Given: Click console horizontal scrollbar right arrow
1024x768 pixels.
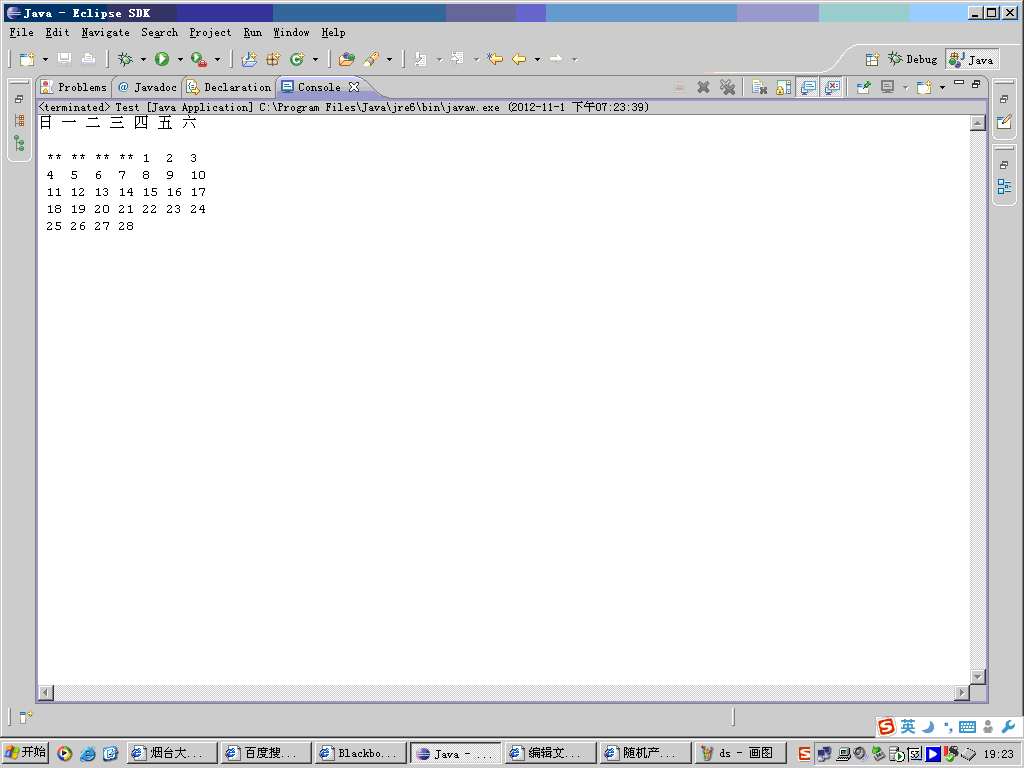Looking at the screenshot, I should click(x=962, y=692).
